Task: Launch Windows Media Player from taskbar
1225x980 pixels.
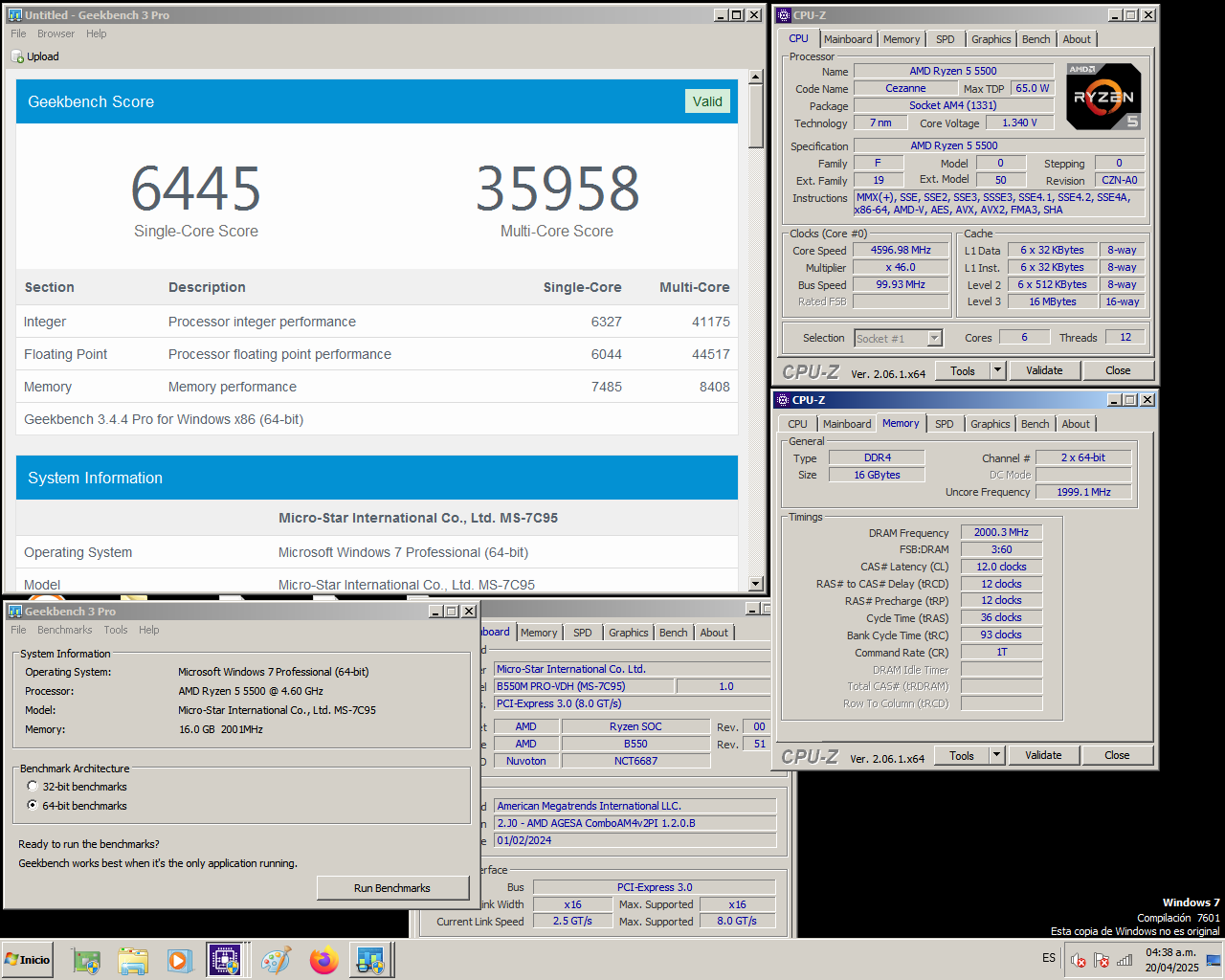Action: coord(180,960)
